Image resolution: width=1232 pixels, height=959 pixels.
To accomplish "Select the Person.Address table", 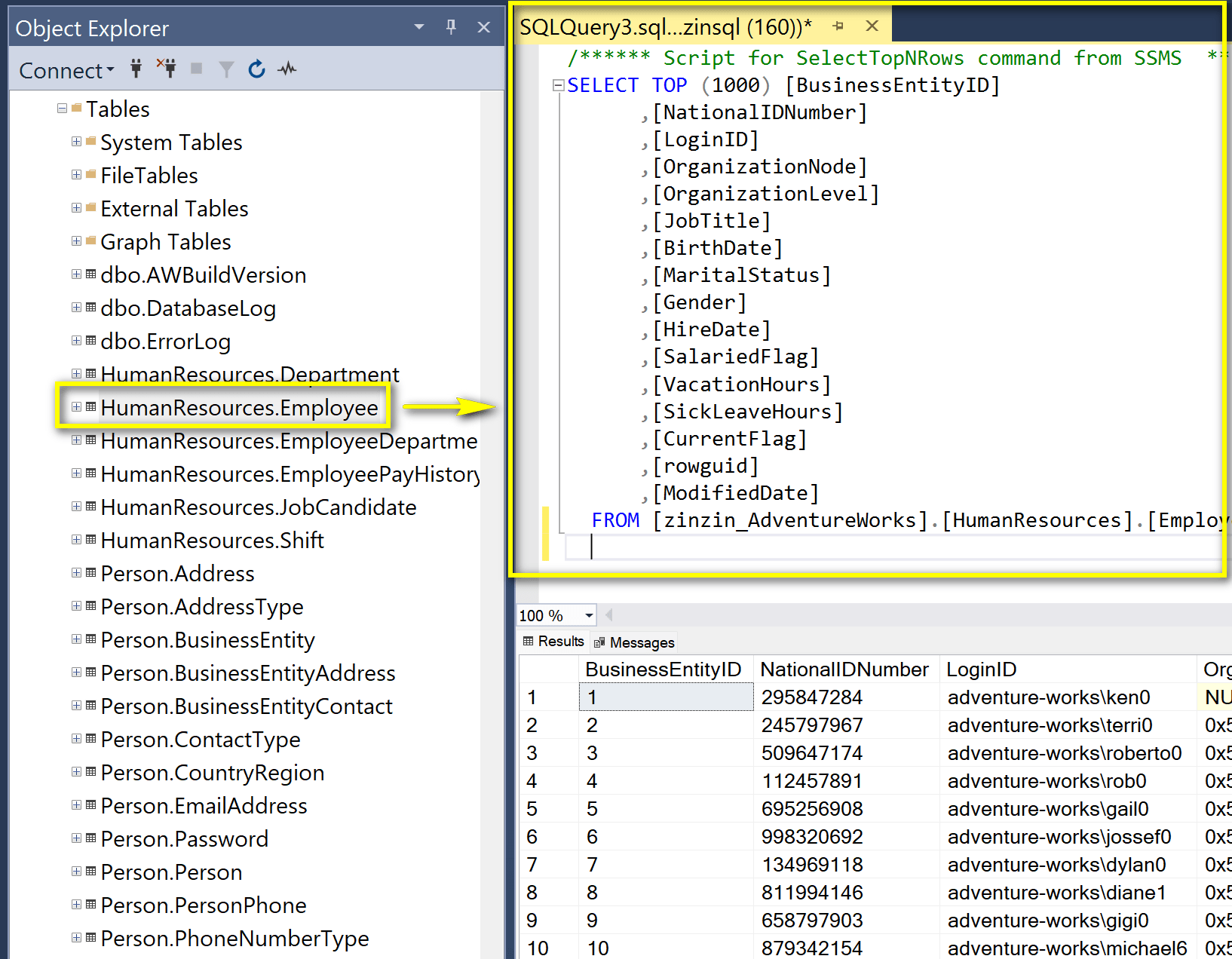I will pyautogui.click(x=178, y=574).
